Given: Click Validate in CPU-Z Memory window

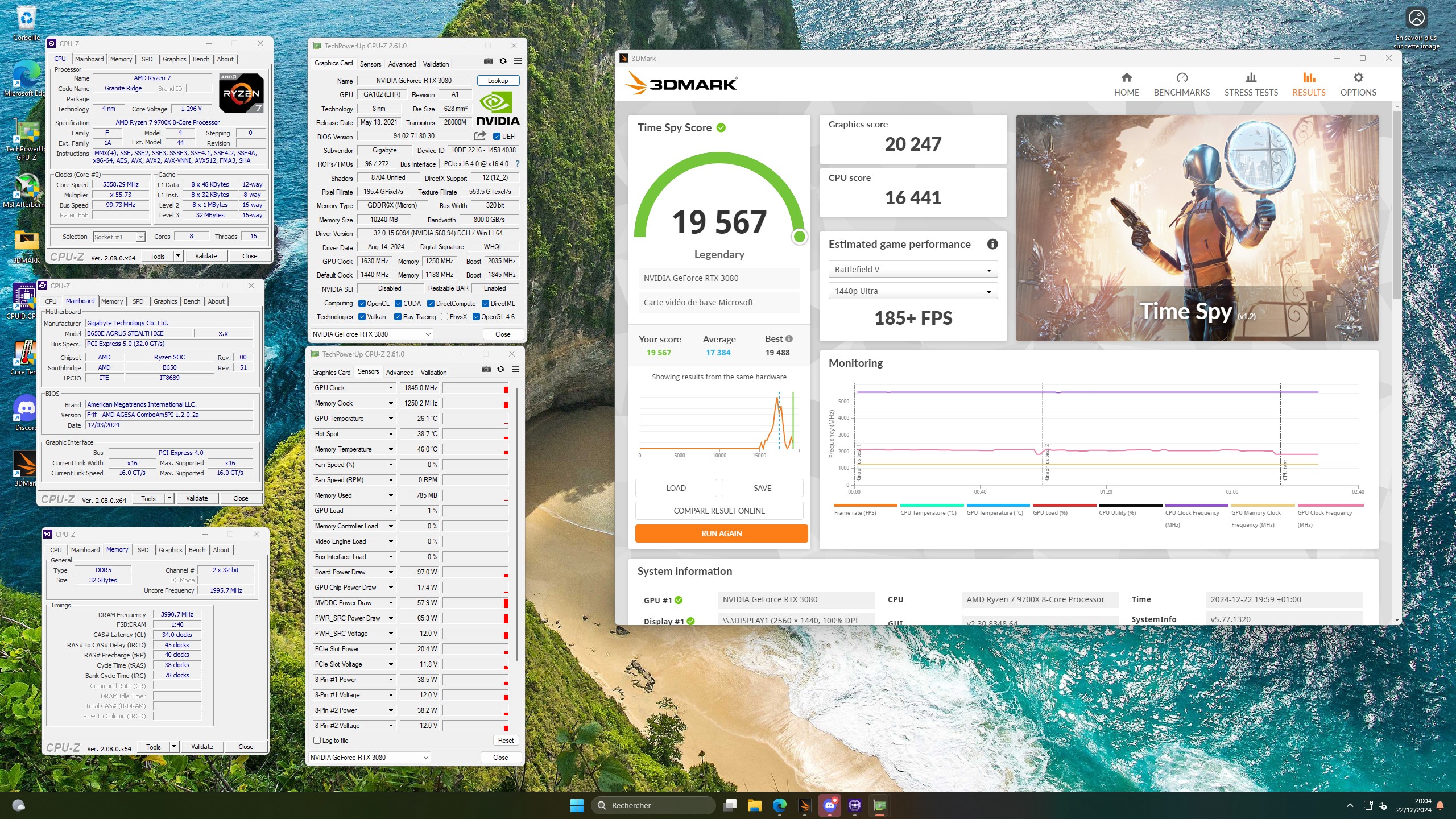Looking at the screenshot, I should 202,747.
